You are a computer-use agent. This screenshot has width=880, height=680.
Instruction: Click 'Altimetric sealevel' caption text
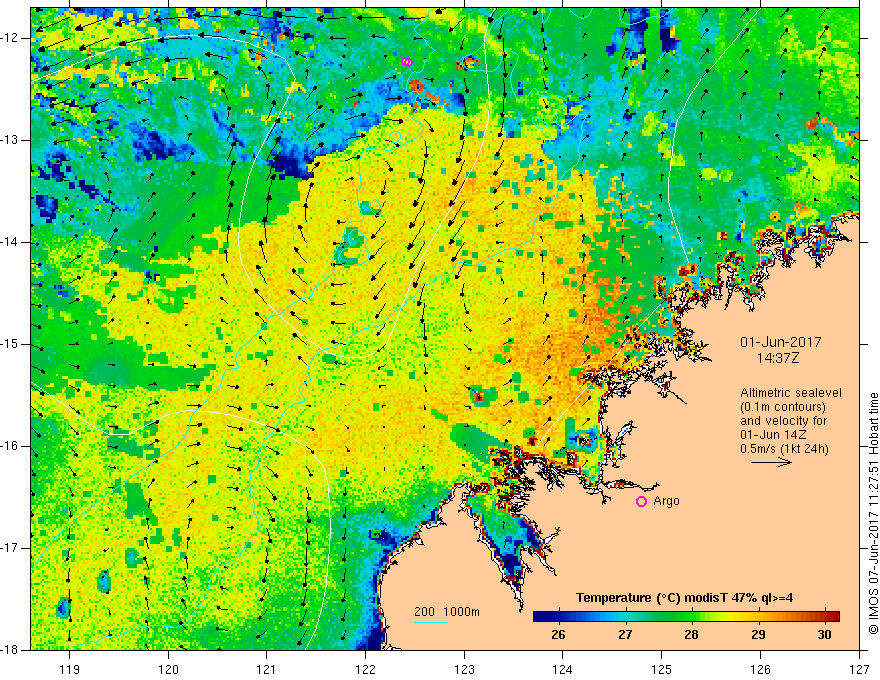pyautogui.click(x=791, y=393)
